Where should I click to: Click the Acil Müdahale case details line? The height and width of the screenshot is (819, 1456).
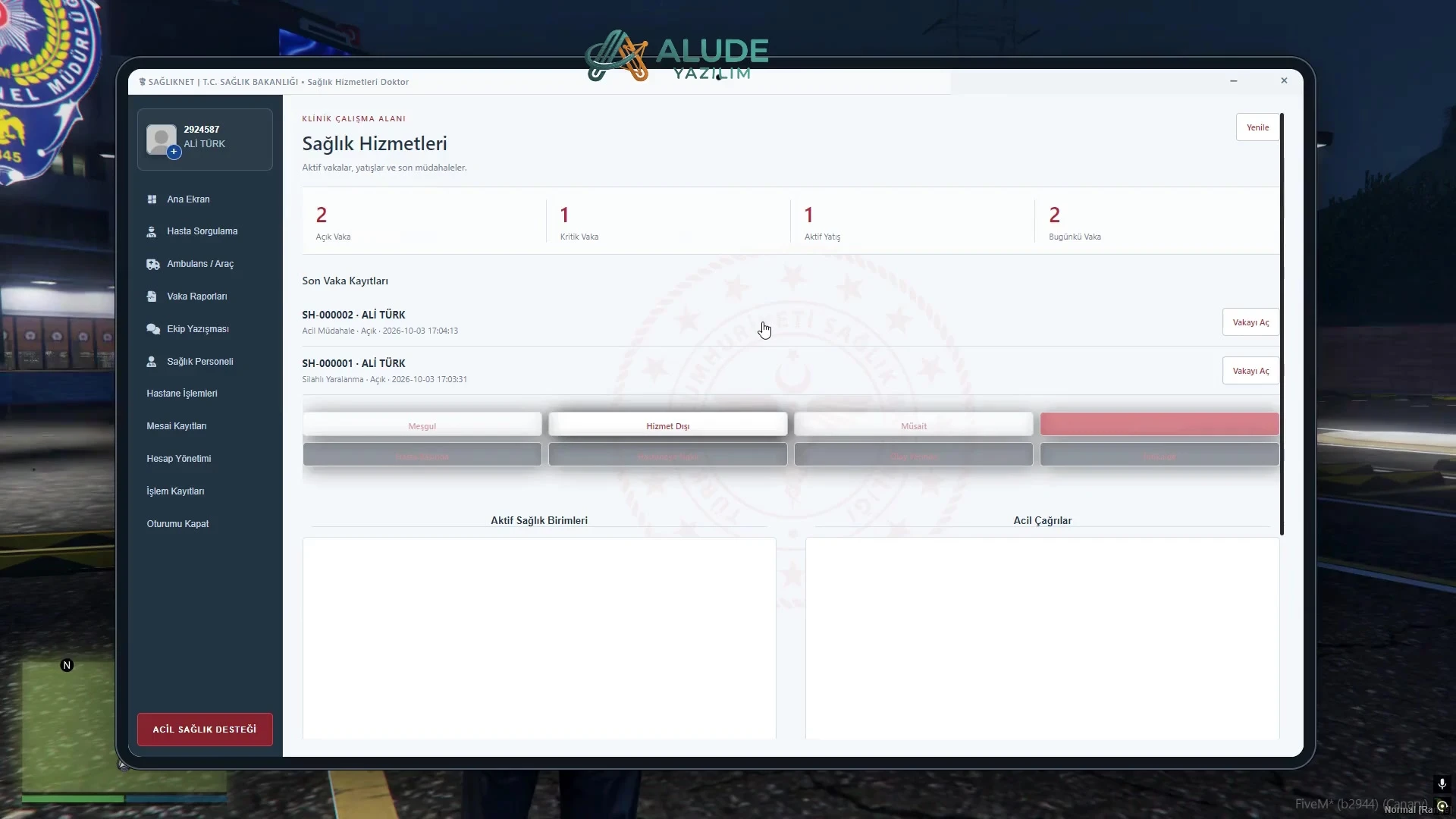(380, 331)
